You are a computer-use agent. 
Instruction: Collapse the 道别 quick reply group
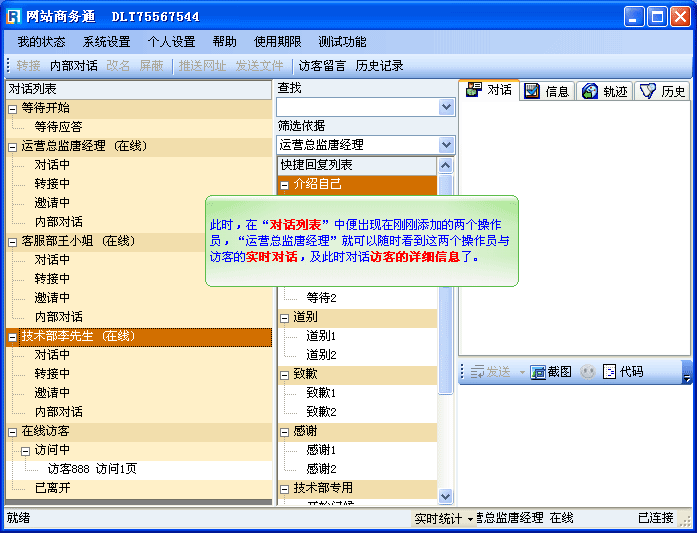point(285,317)
